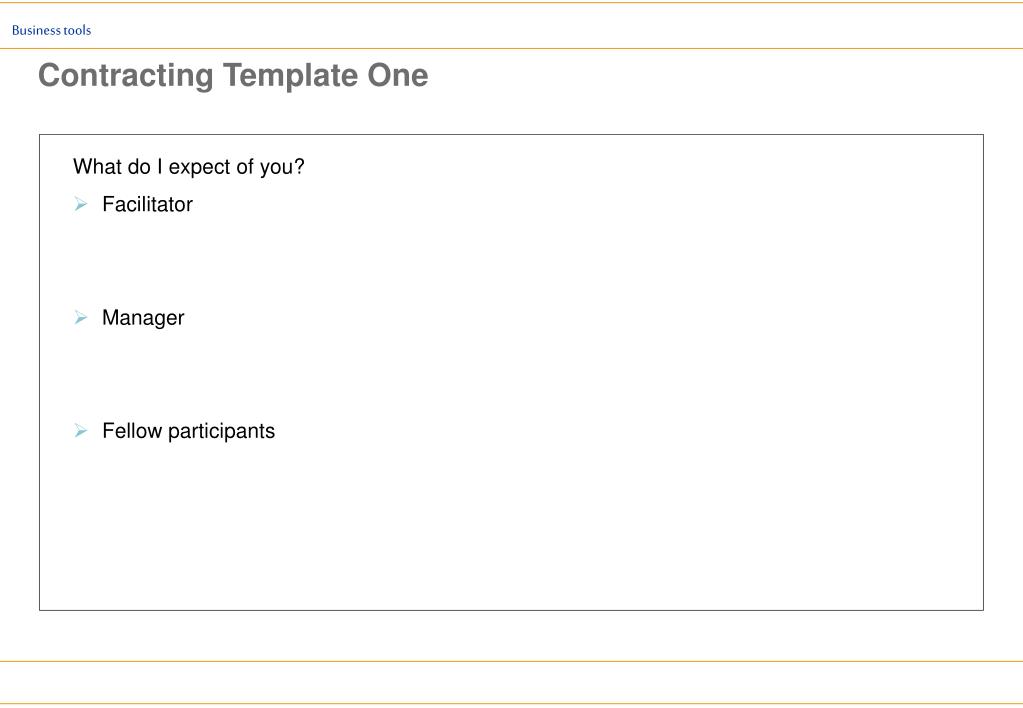Click the arrow bullet beside Facilitator
This screenshot has height=708, width=1023.
80,204
